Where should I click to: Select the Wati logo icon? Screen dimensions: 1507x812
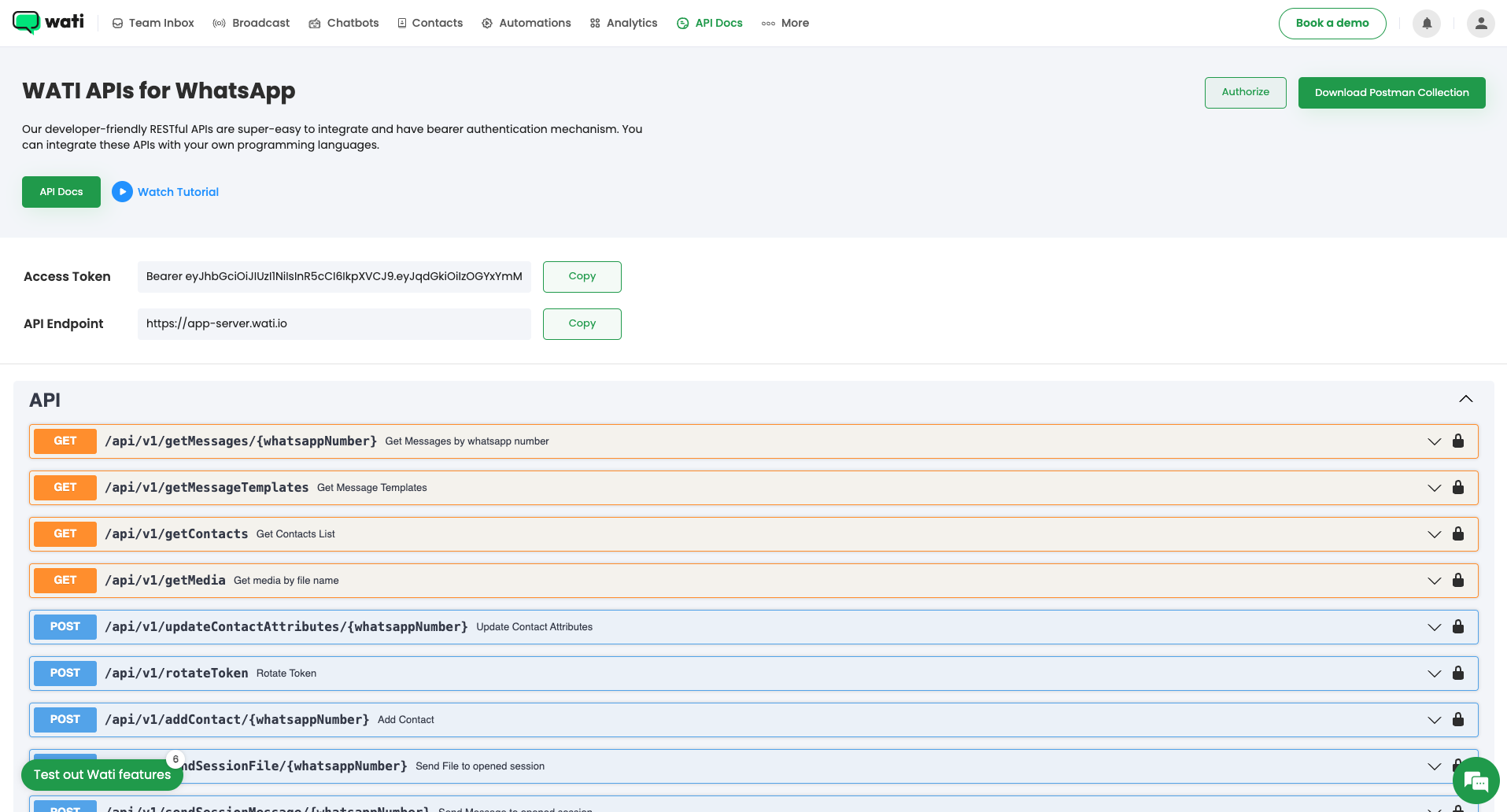(27, 23)
